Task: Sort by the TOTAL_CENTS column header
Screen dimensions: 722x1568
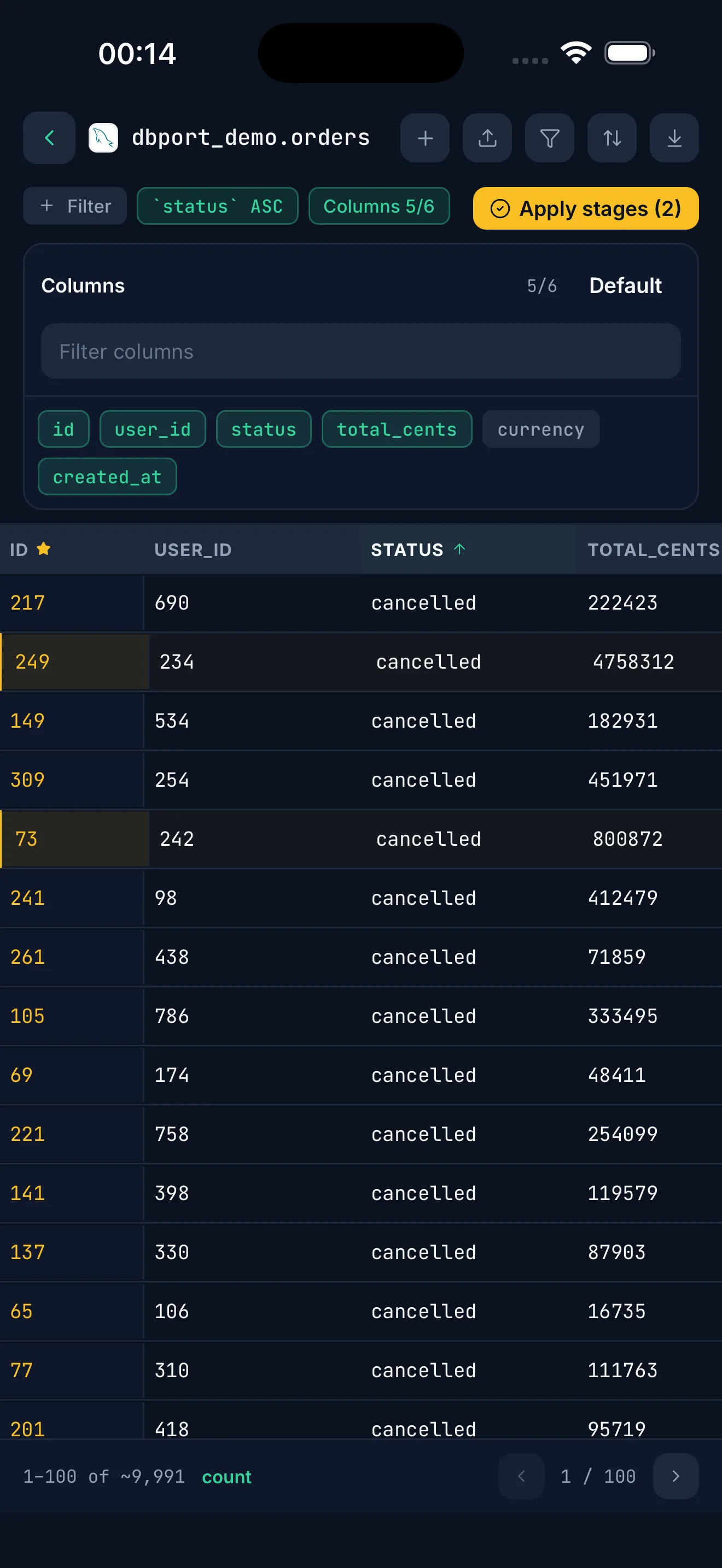Action: (x=650, y=549)
